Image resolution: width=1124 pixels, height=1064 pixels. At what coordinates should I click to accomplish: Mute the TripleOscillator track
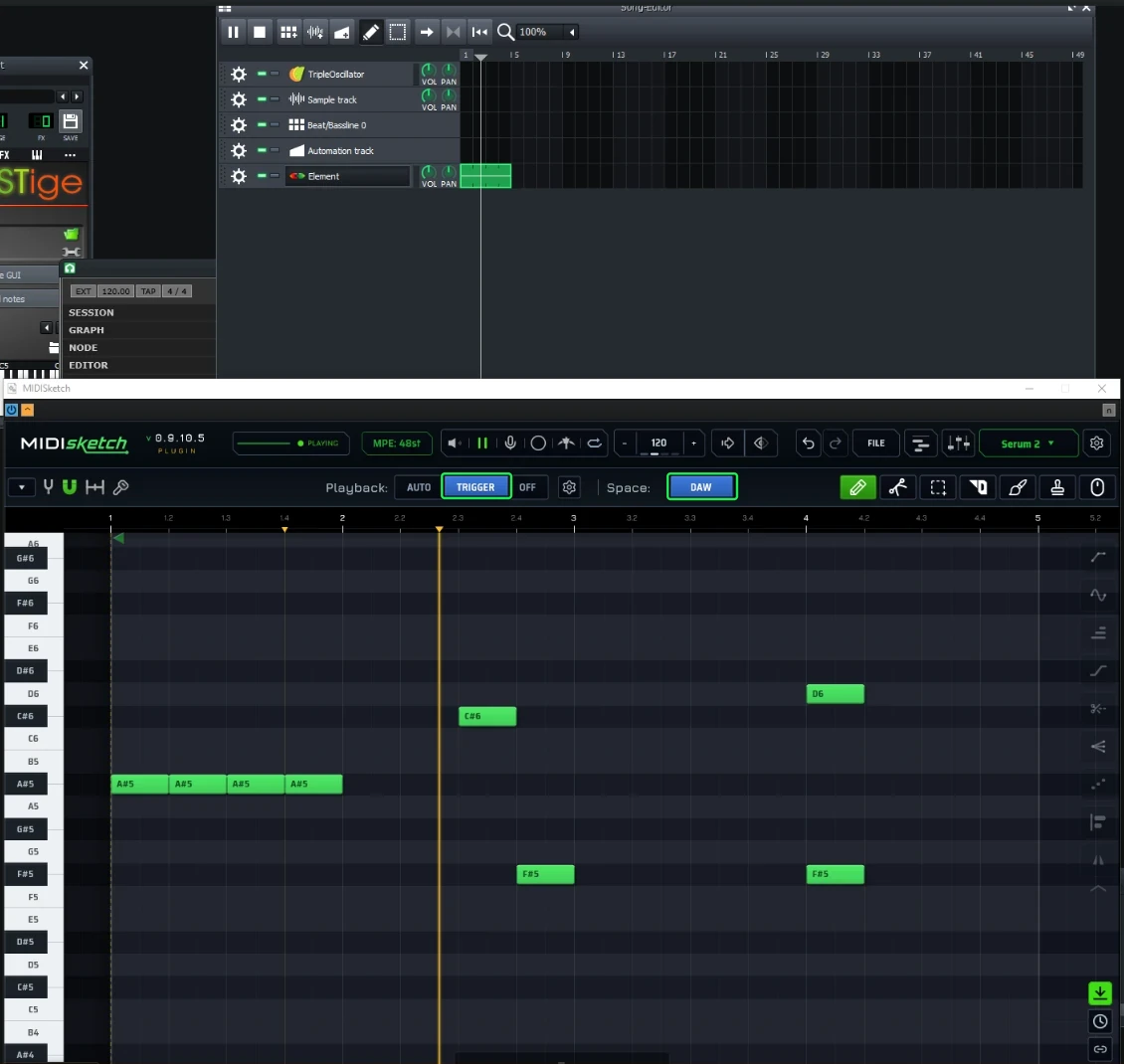click(x=262, y=74)
